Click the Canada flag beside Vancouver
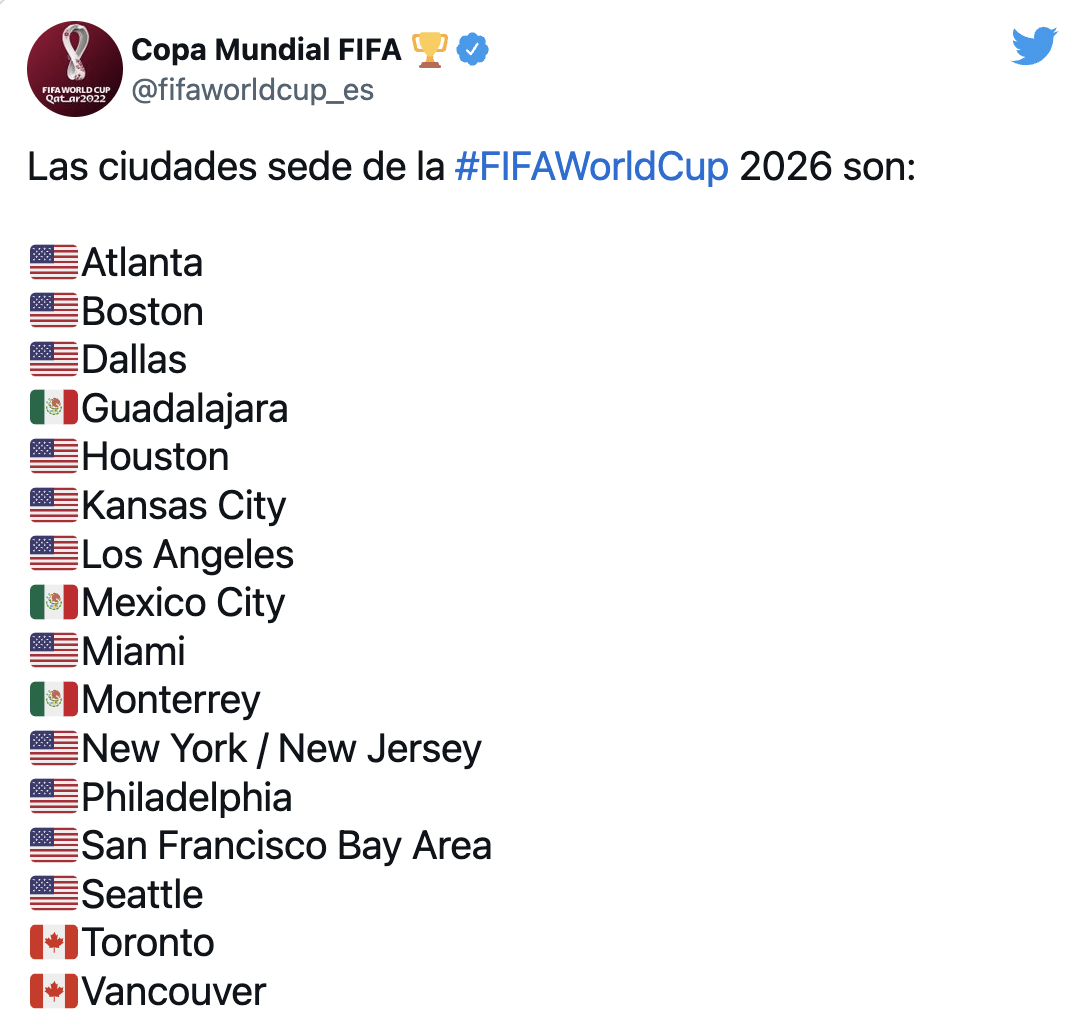Screen dimensions: 1074x1026 [54, 991]
